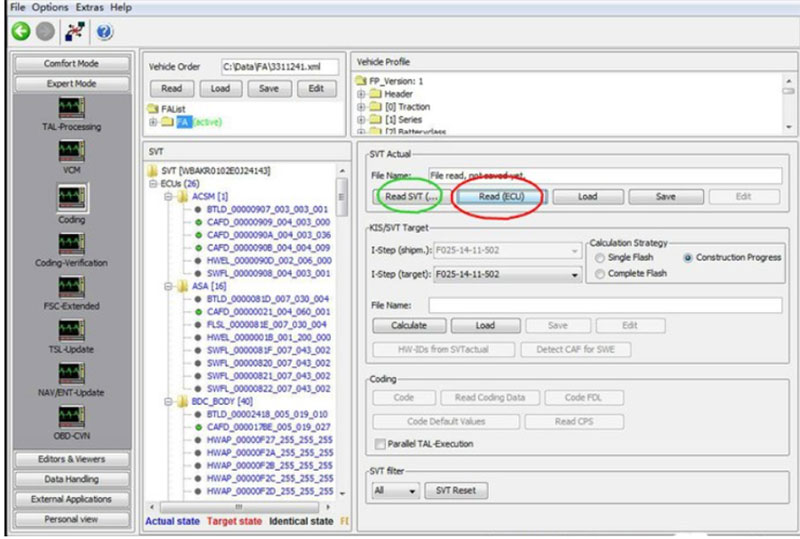Open the SVT filter All dropdown
The image size is (800, 539).
pyautogui.click(x=412, y=491)
